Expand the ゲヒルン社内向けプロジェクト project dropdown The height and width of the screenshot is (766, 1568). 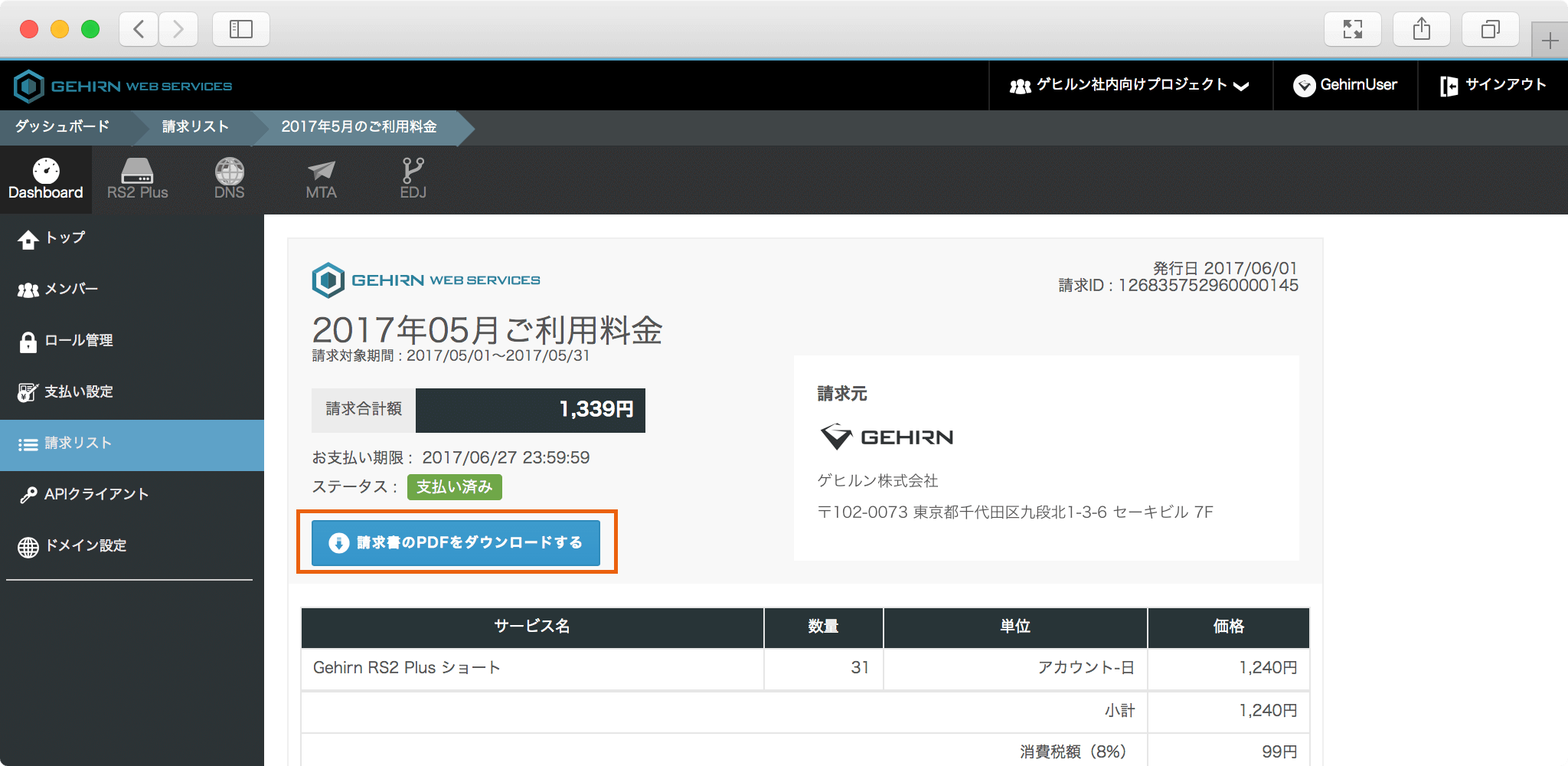tap(1130, 85)
